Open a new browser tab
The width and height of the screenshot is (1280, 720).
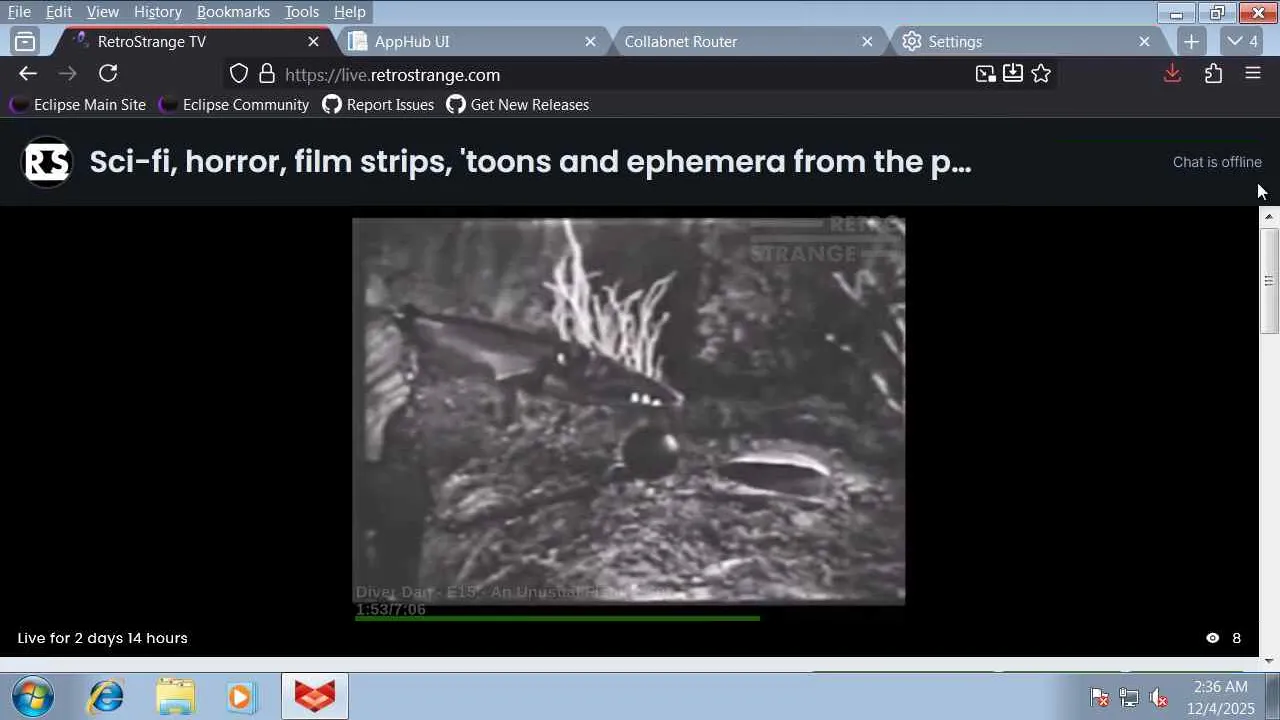(1191, 41)
